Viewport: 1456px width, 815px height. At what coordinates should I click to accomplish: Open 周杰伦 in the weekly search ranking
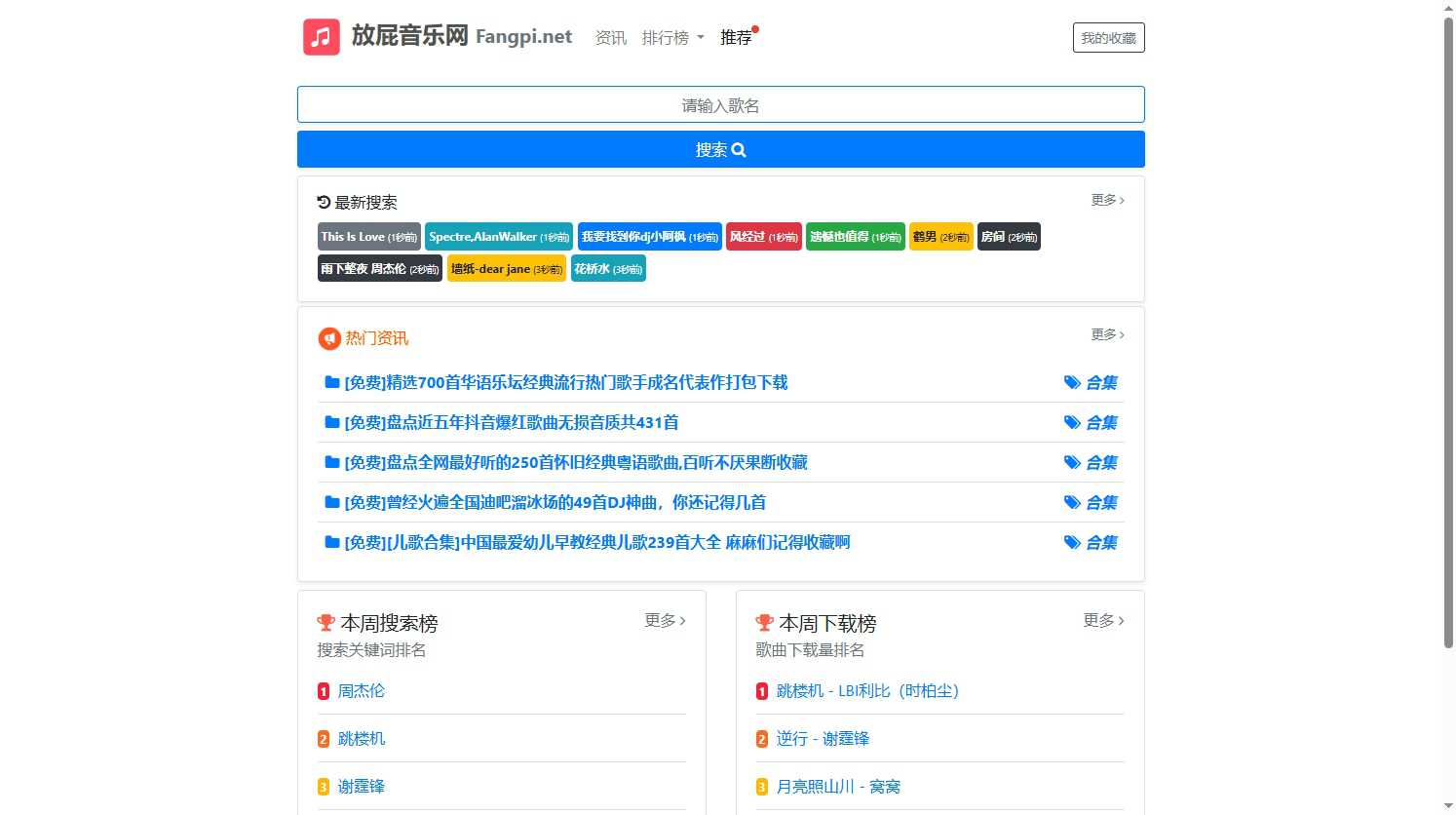[361, 691]
